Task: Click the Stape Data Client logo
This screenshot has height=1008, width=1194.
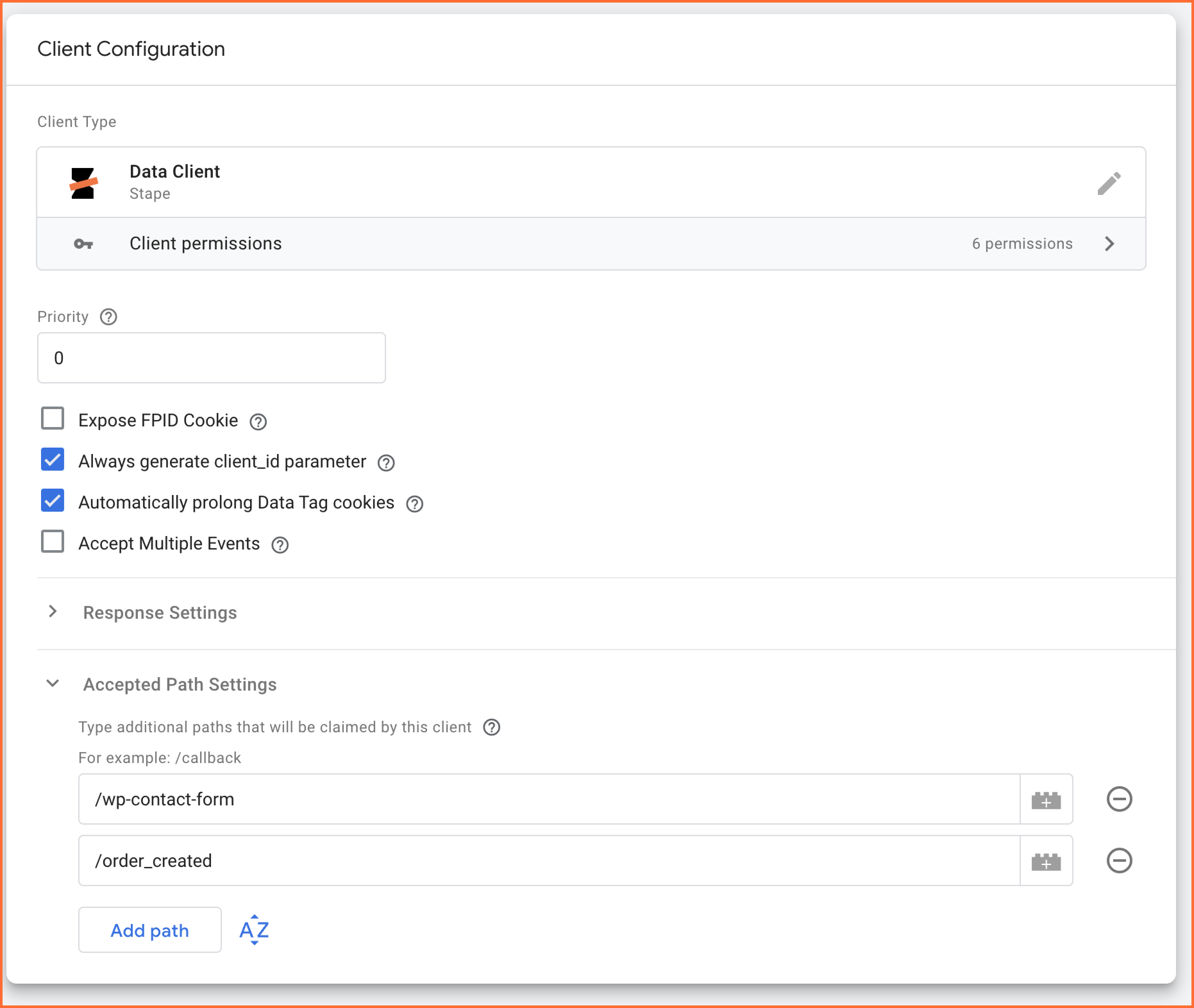Action: click(83, 183)
